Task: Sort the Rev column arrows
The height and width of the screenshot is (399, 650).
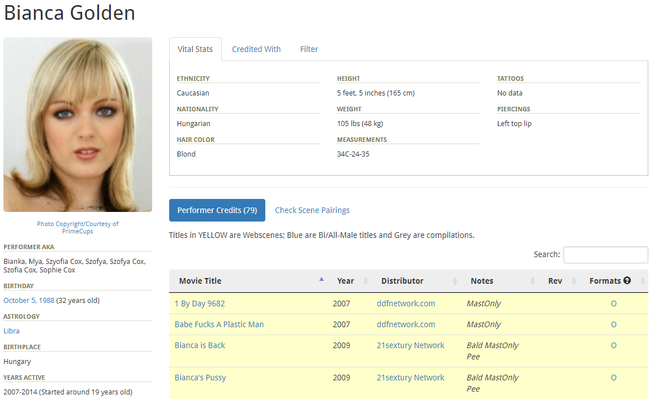Action: point(574,281)
